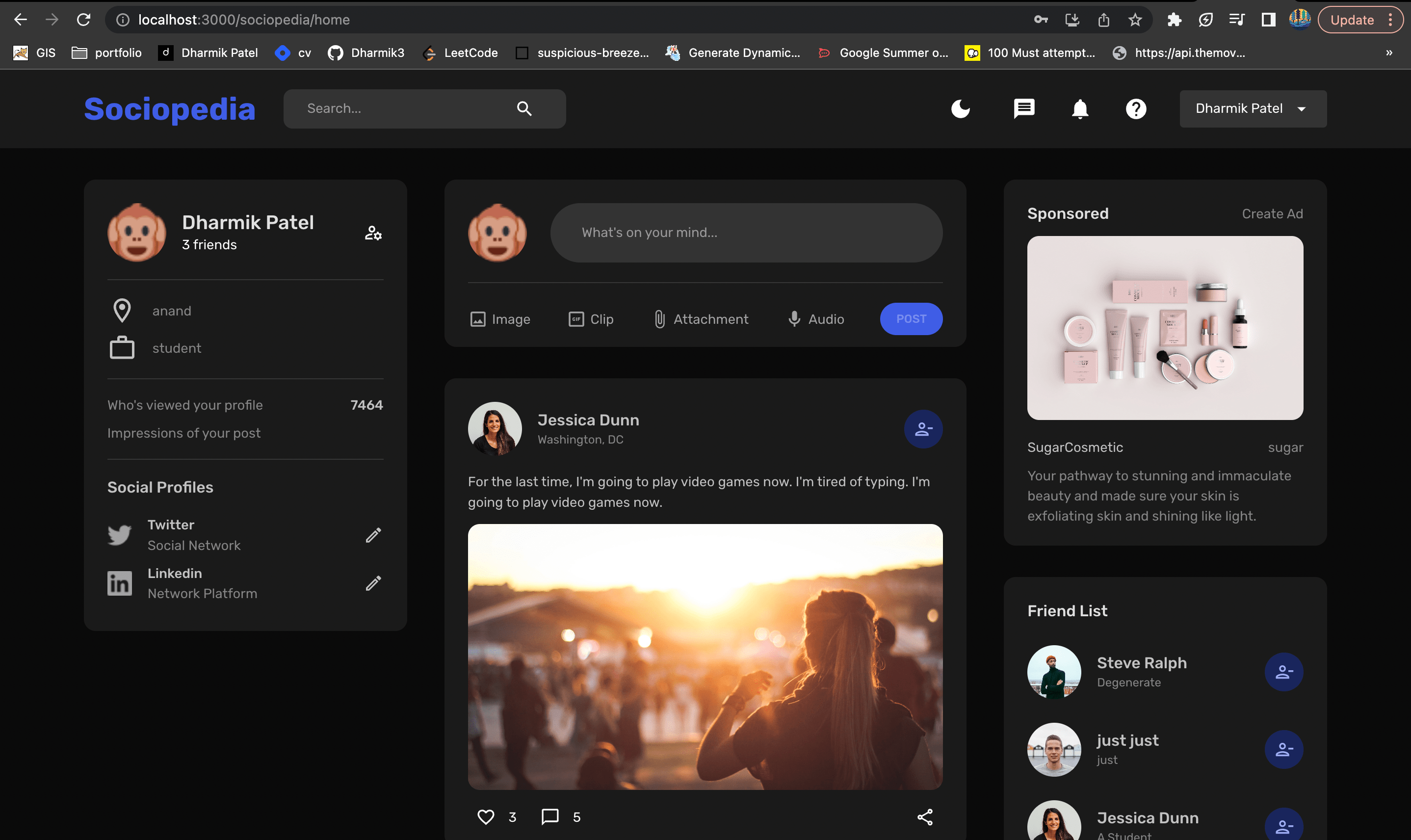Screen dimensions: 1411x840
Task: Share Jessica Dunn's post
Action: pos(924,816)
